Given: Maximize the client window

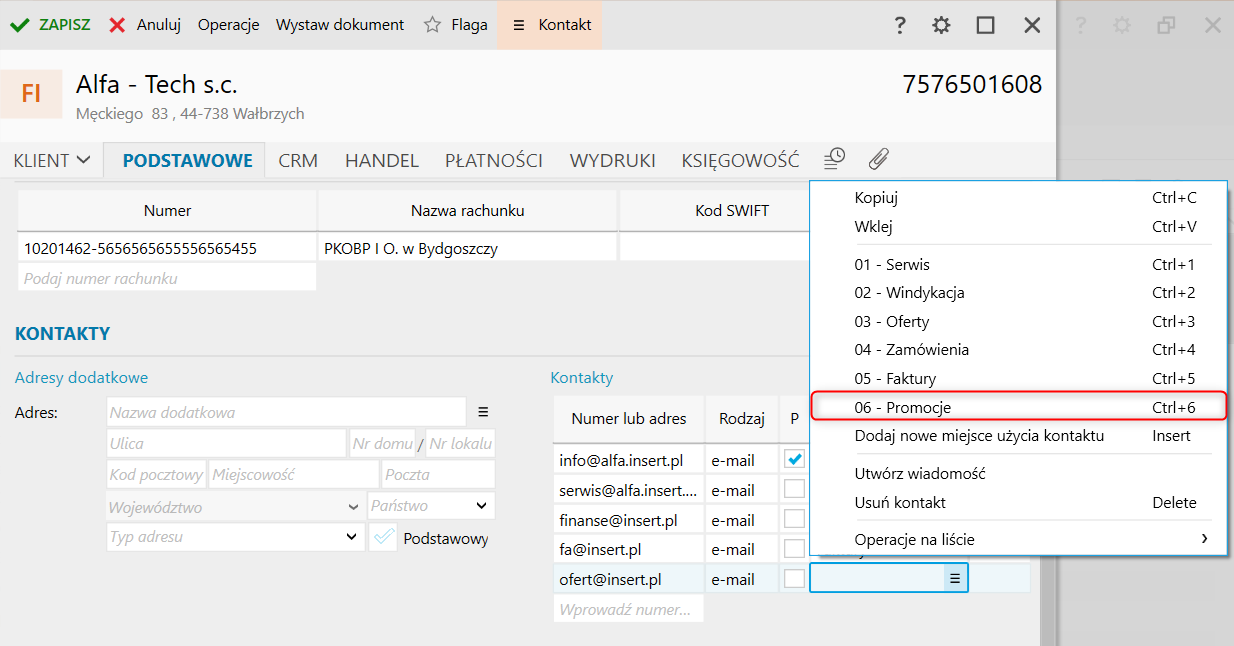Looking at the screenshot, I should click(x=986, y=25).
